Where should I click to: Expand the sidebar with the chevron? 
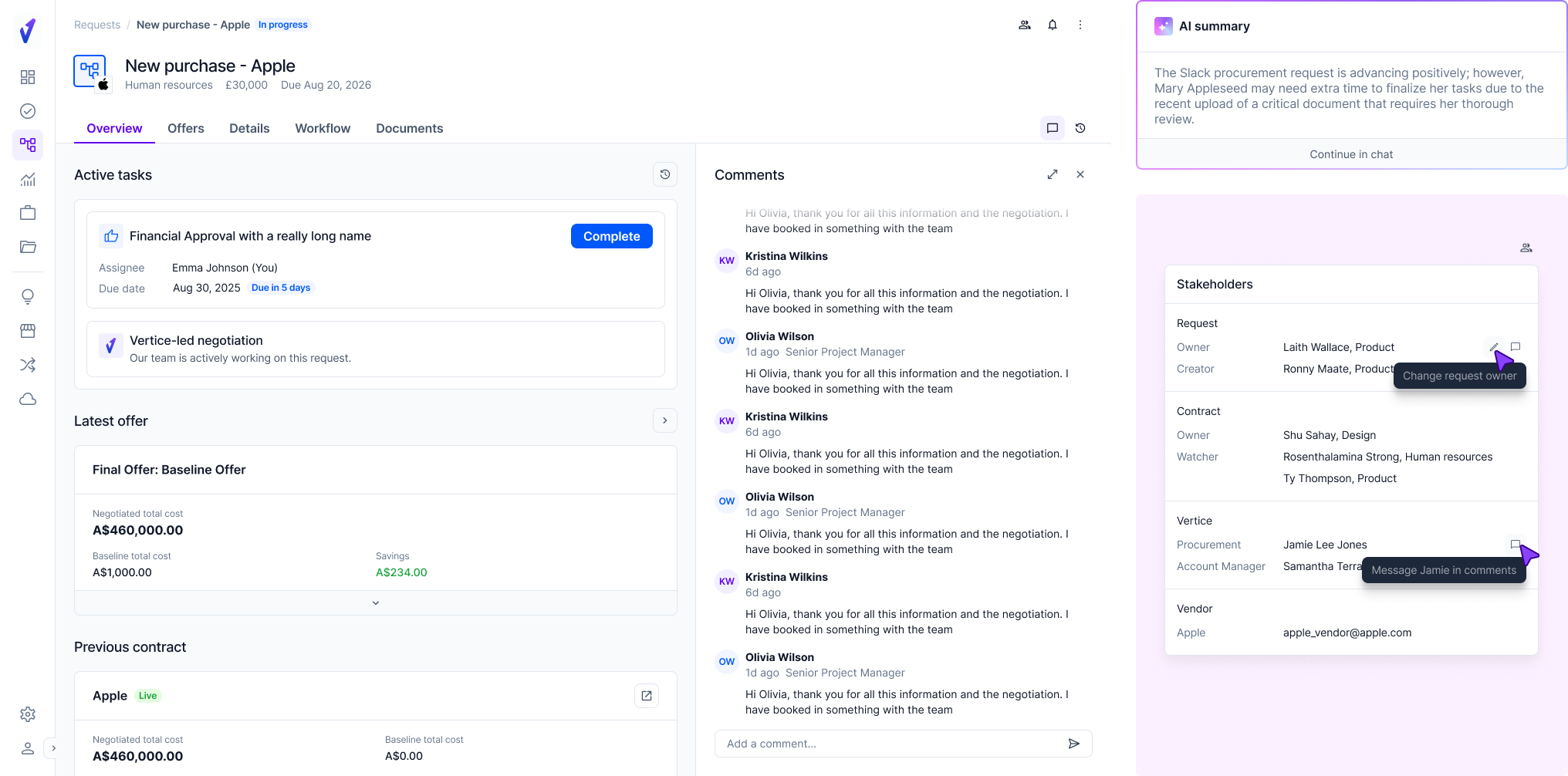53,748
